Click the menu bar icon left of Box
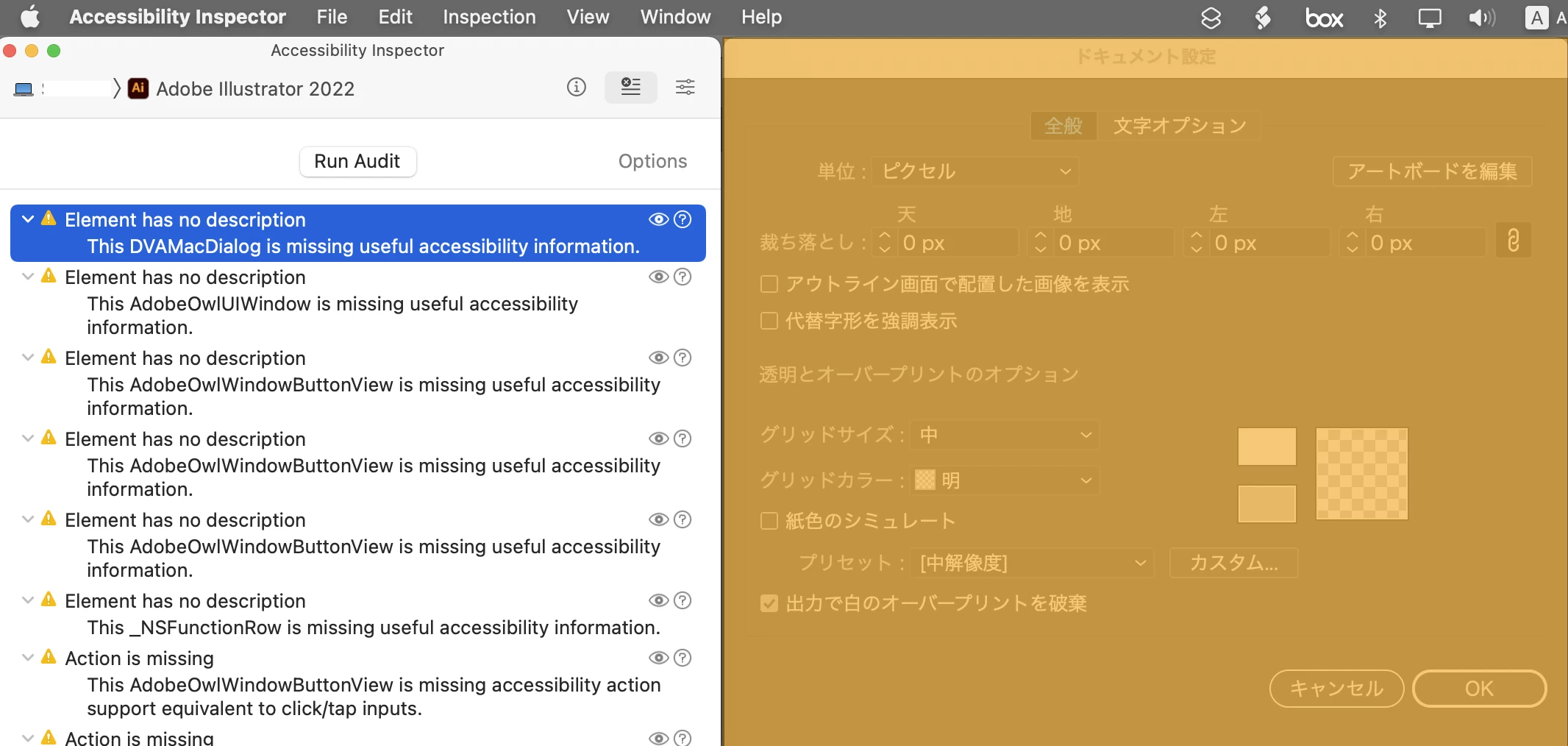1568x746 pixels. click(x=1263, y=17)
